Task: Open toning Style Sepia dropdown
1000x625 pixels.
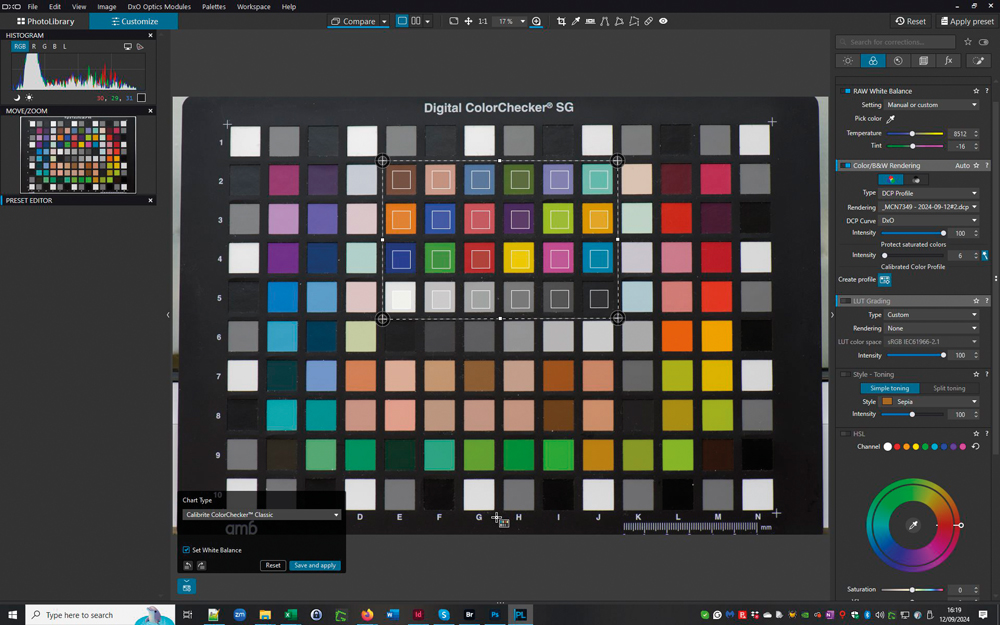Action: tap(929, 402)
